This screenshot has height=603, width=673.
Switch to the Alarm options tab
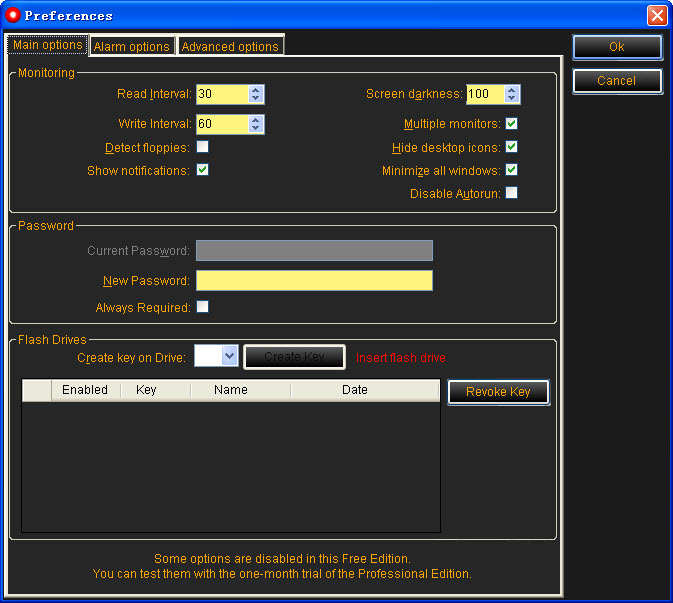132,46
